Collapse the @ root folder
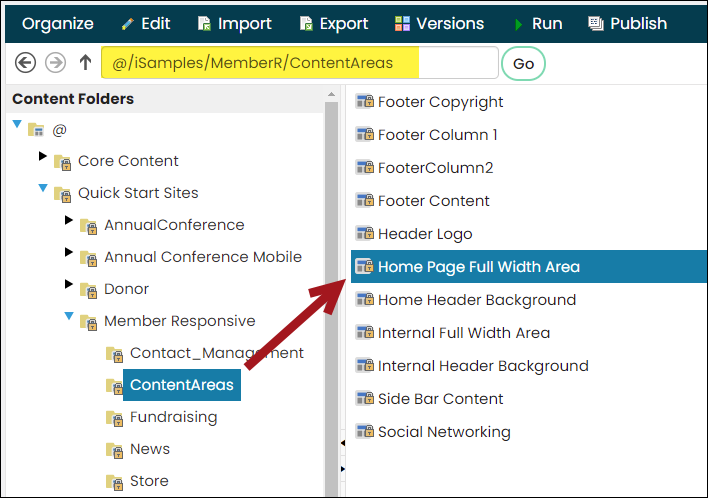Viewport: 708px width, 498px height. 17,124
